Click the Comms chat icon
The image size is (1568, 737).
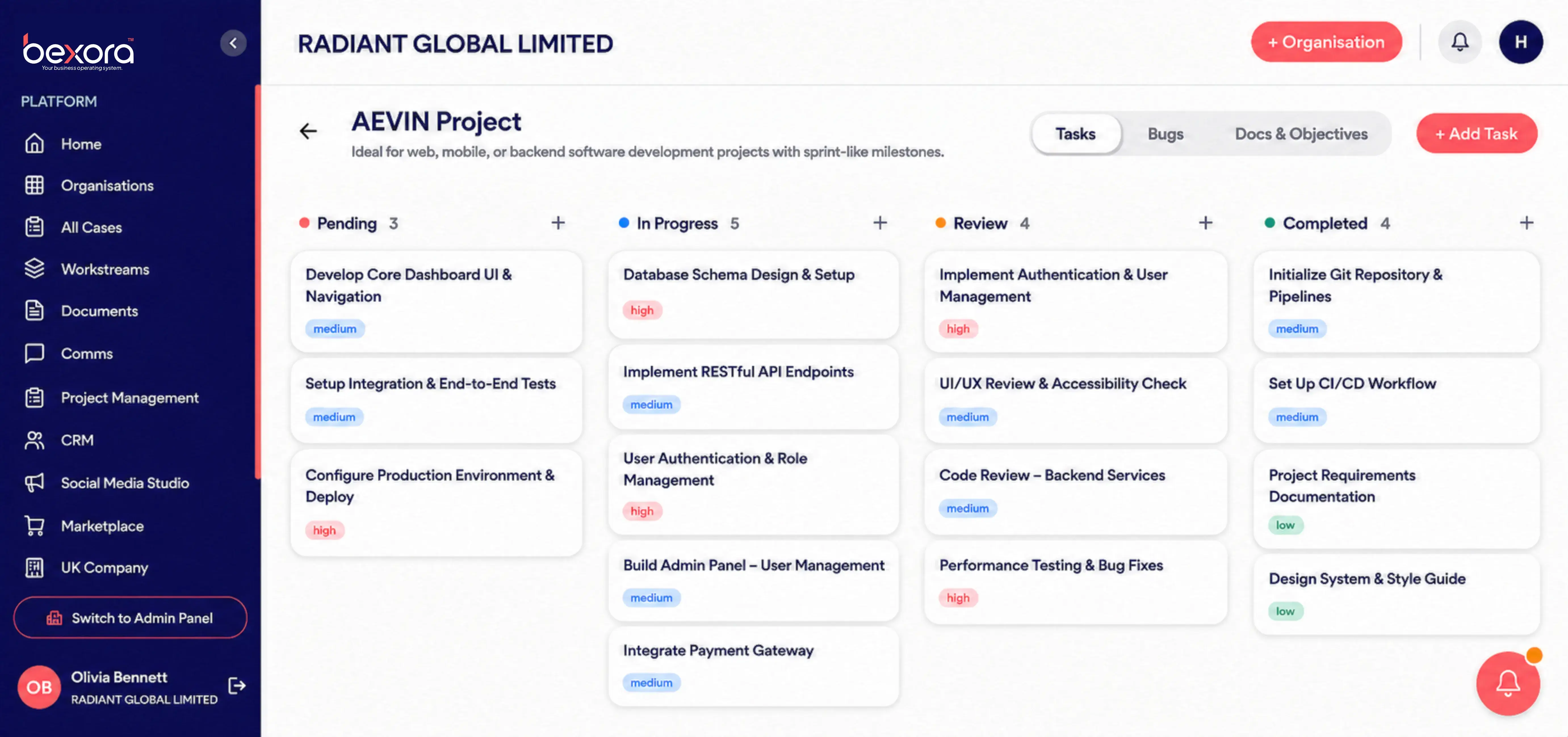[x=35, y=353]
